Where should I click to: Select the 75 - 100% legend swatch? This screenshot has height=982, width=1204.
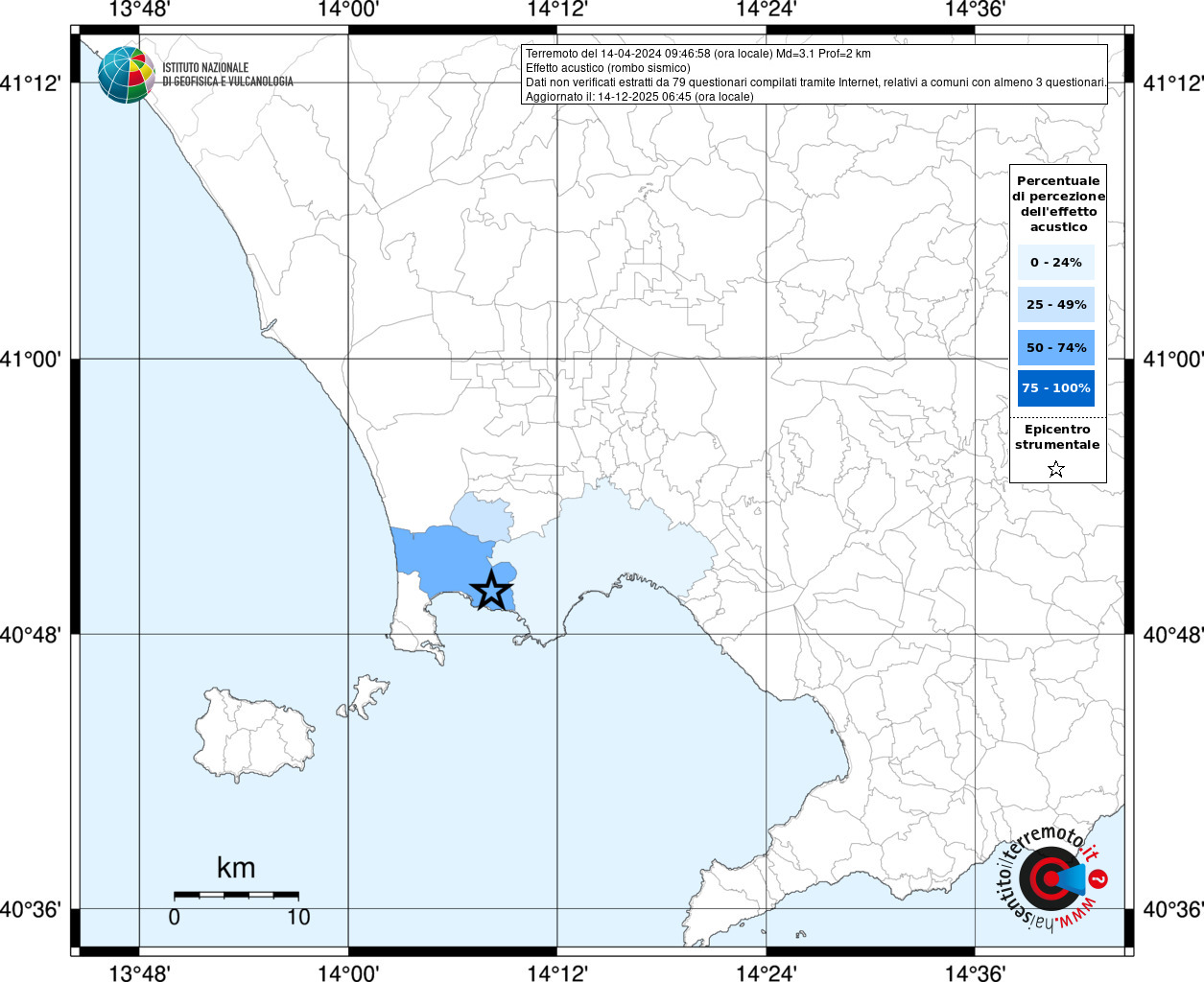point(1056,388)
